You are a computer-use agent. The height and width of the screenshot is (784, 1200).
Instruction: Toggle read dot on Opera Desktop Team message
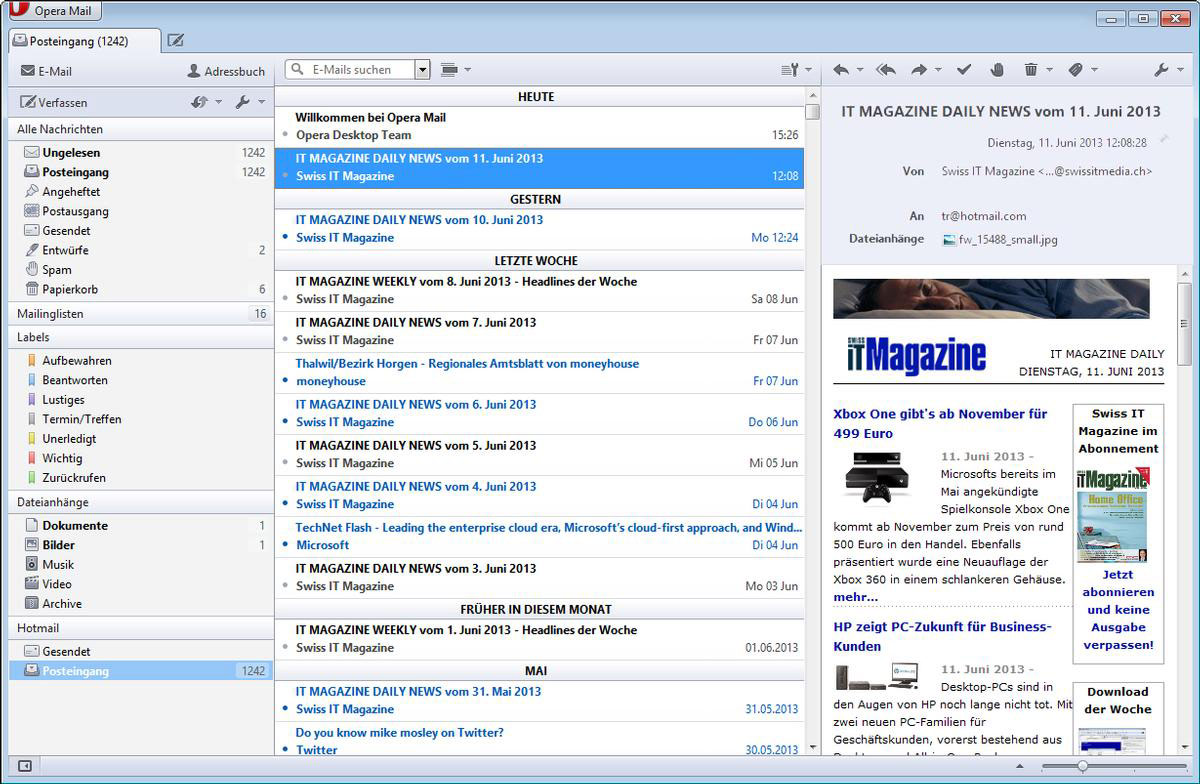tap(285, 135)
